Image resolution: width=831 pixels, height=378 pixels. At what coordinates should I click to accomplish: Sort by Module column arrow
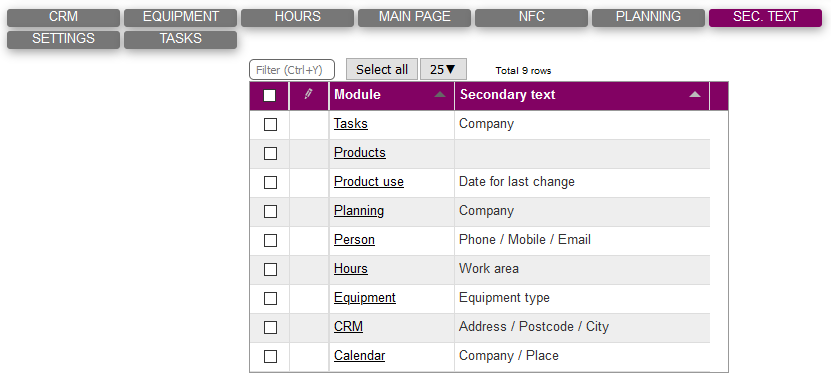pos(440,95)
